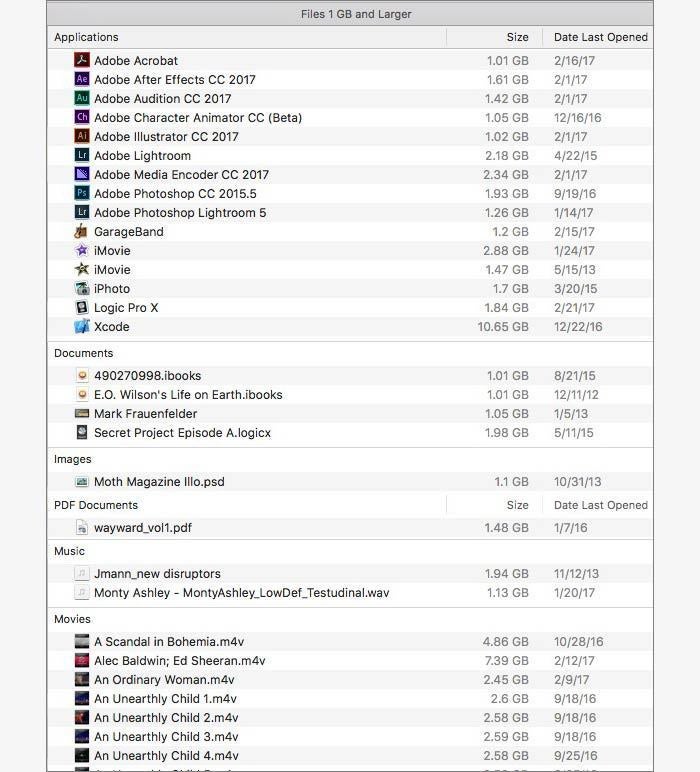Select the Logic Pro X icon
Screen dimensions: 700x772
pos(82,307)
